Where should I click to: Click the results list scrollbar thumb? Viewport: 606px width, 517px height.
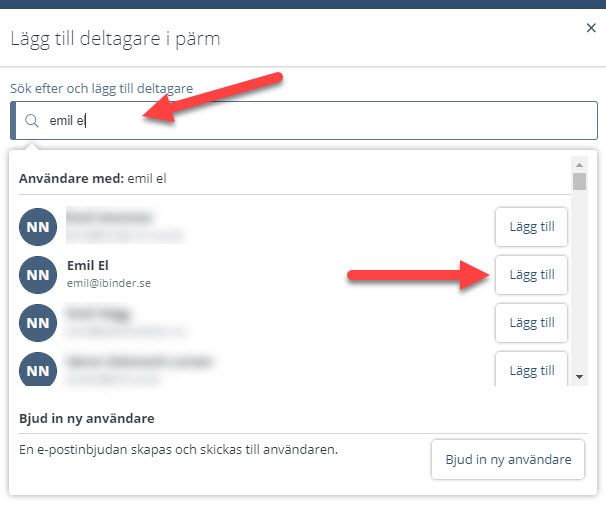point(579,182)
